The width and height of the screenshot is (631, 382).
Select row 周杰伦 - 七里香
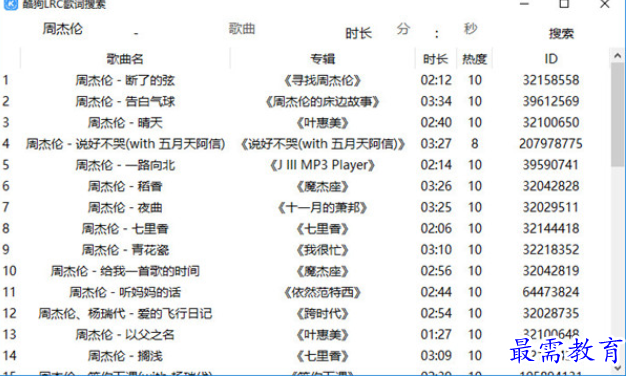click(305, 229)
